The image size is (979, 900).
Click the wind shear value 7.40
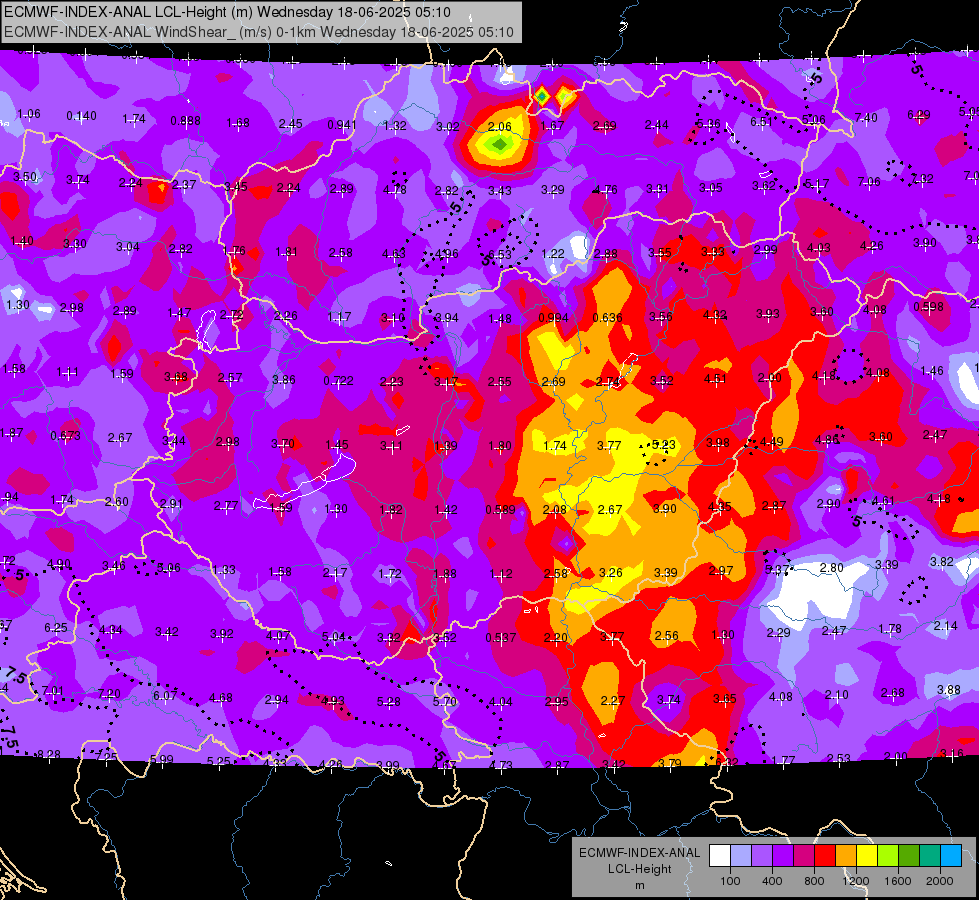click(x=866, y=117)
